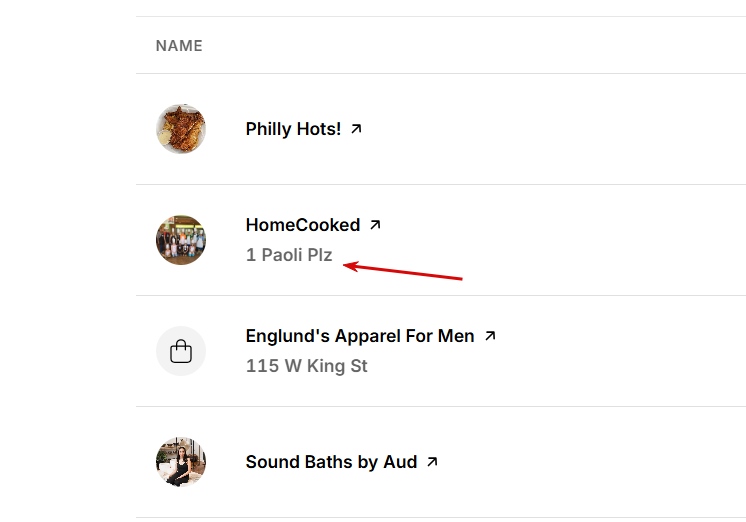Open the Philly Hots! food photo thumbnail

181,129
